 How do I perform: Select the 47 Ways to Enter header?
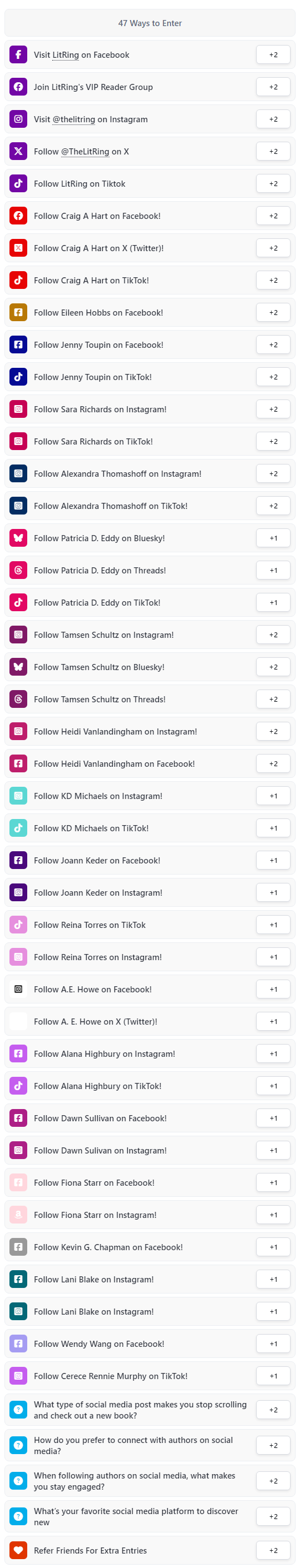(x=149, y=23)
